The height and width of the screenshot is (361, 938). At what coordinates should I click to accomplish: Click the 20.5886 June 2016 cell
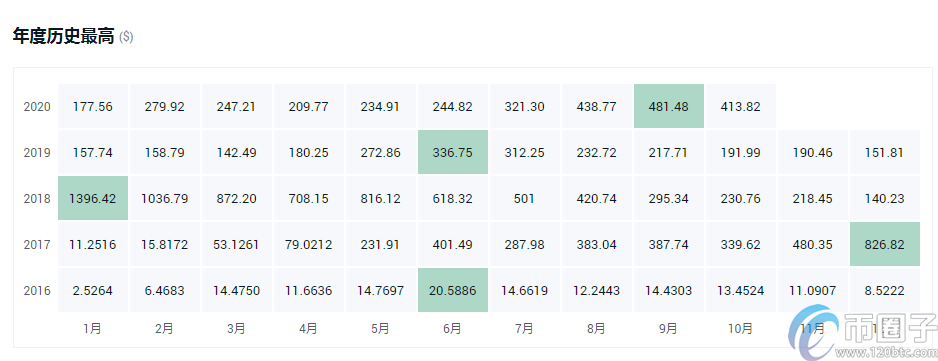click(453, 290)
